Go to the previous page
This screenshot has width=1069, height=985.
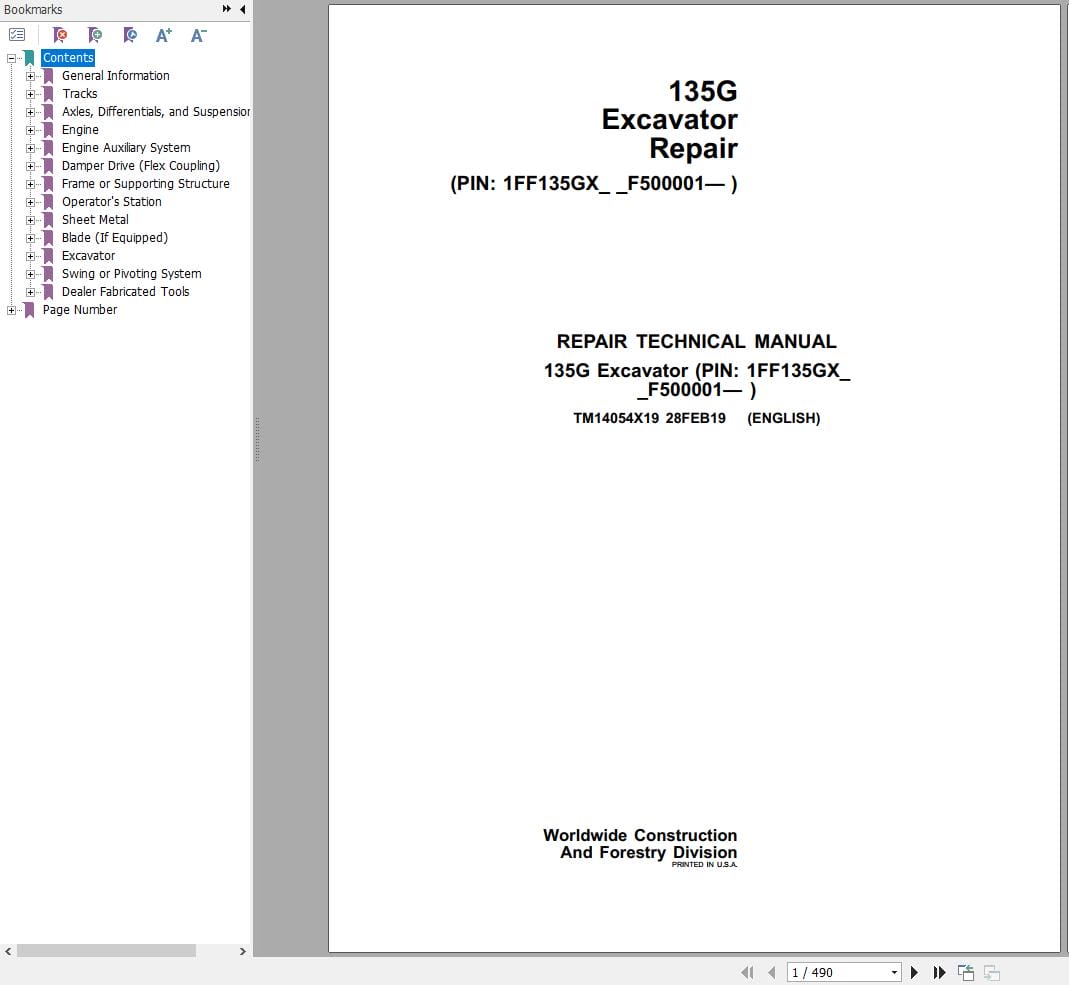pos(772,973)
